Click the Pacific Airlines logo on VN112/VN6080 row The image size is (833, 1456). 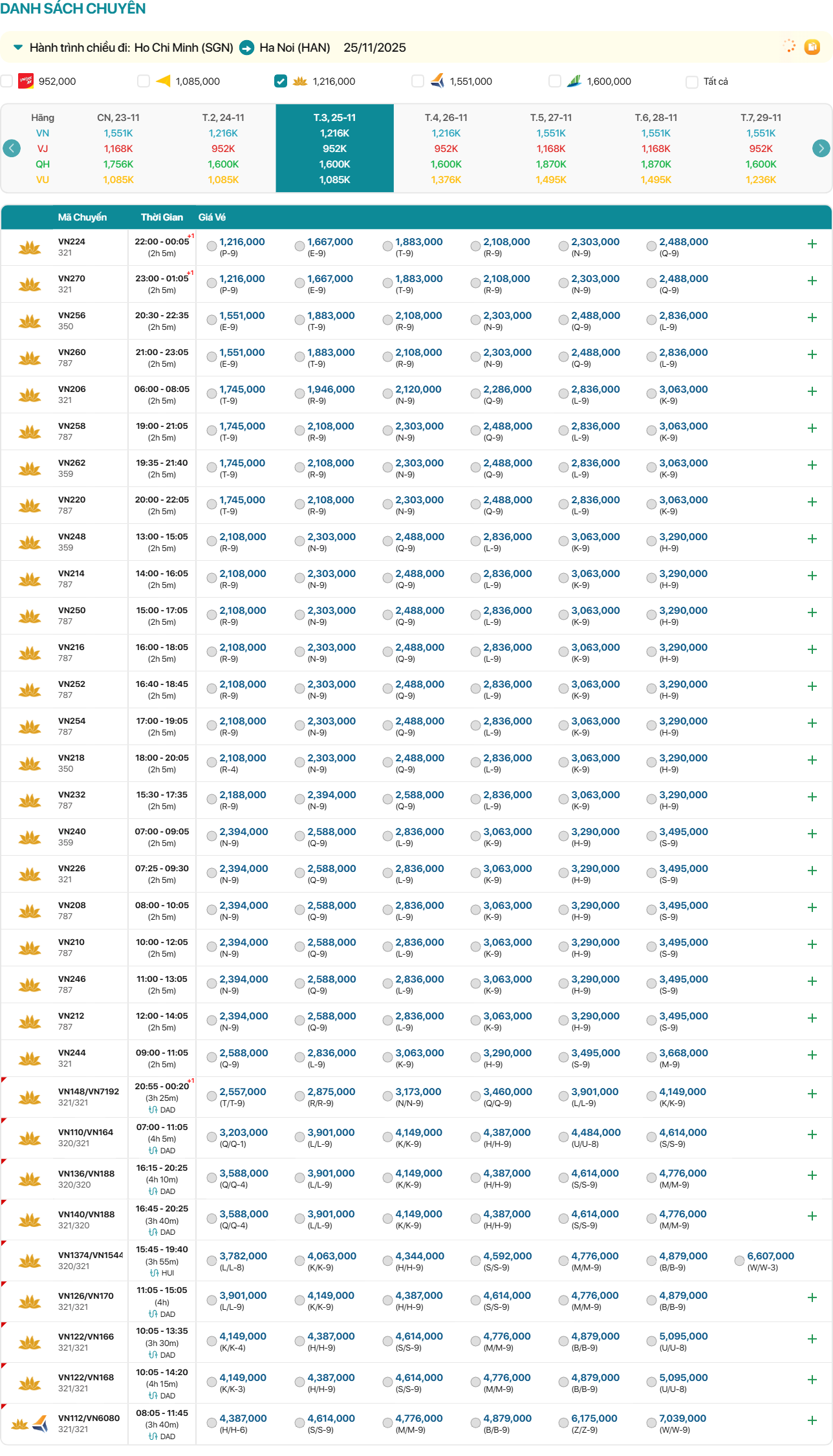point(40,1423)
